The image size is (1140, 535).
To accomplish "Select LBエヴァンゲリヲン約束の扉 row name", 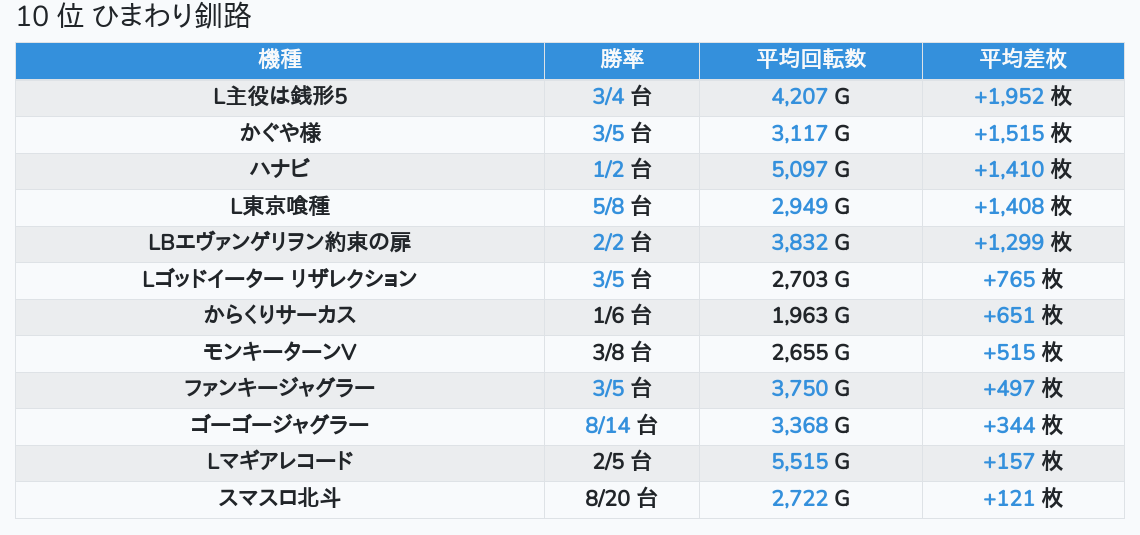I will tap(280, 243).
